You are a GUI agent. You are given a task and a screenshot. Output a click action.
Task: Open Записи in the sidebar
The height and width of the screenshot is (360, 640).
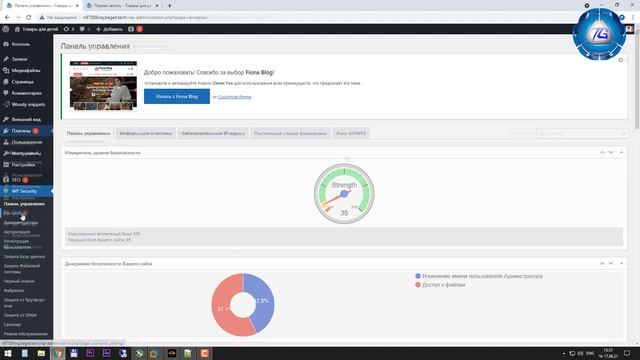[19, 59]
